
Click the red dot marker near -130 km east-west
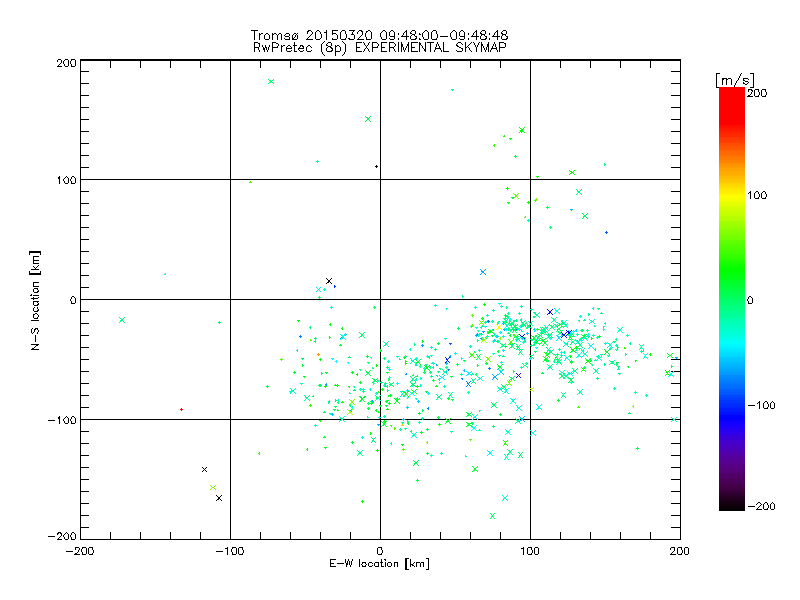click(181, 410)
